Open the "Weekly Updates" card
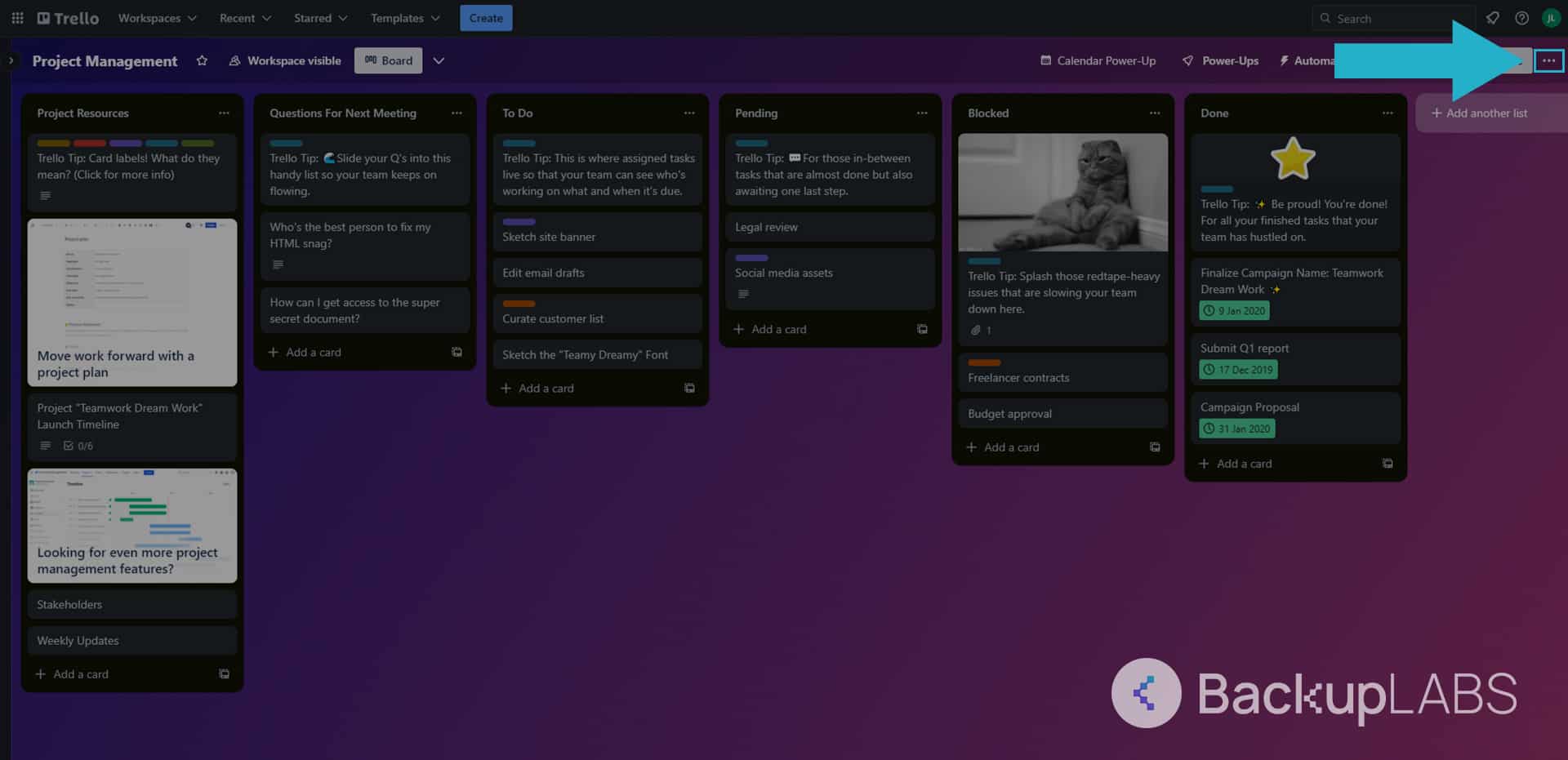 point(132,641)
